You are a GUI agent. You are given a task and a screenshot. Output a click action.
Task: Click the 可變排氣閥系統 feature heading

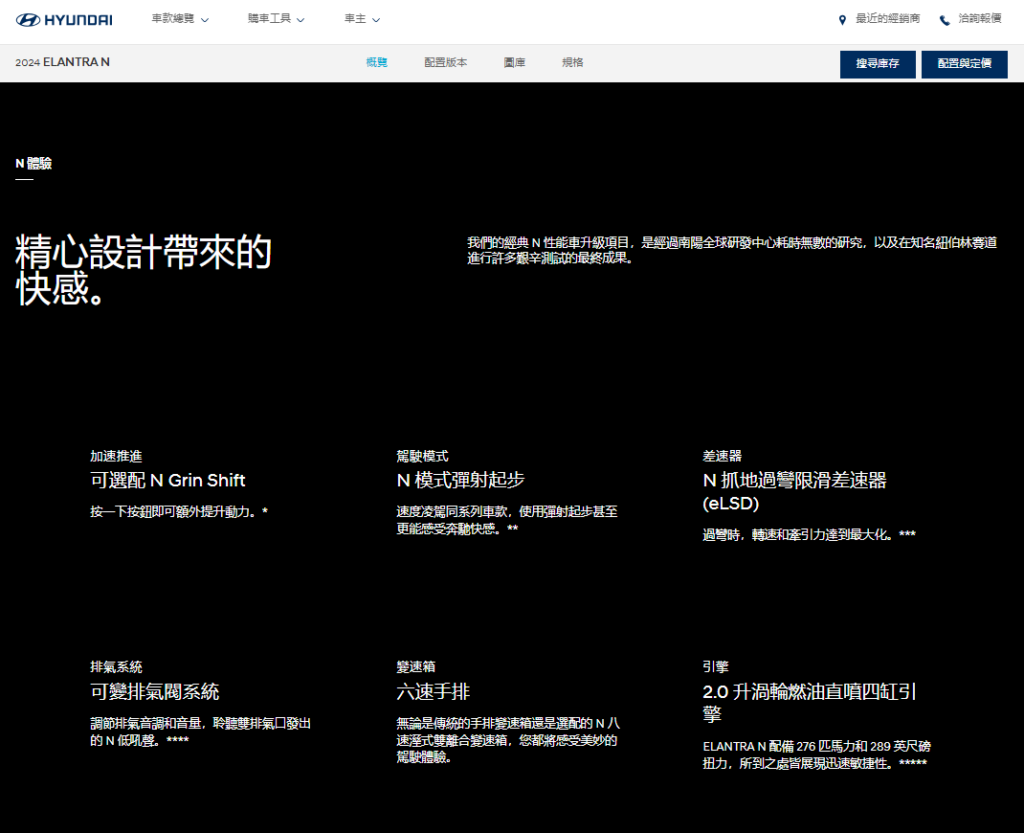click(155, 692)
